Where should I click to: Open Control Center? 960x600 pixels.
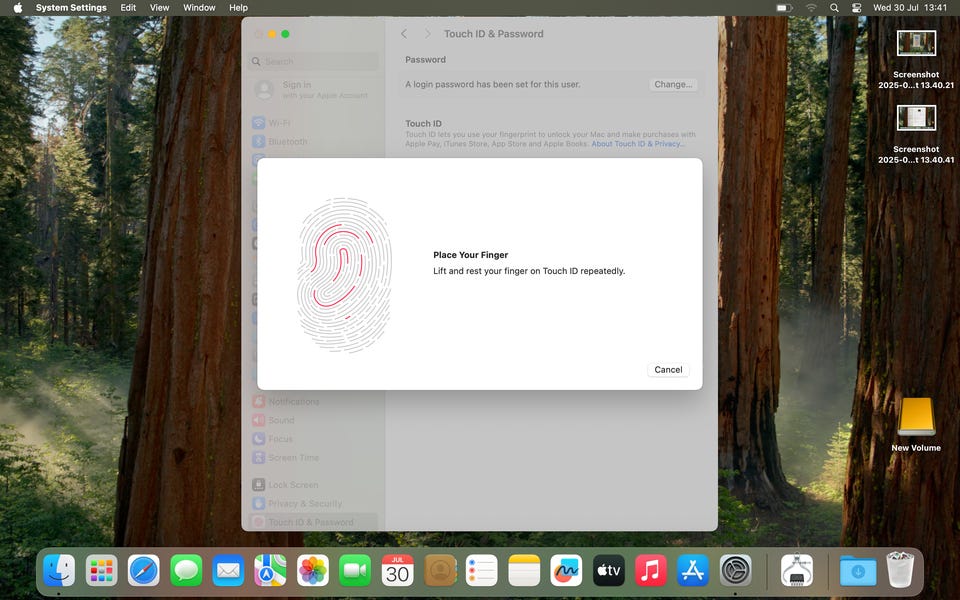[x=857, y=8]
